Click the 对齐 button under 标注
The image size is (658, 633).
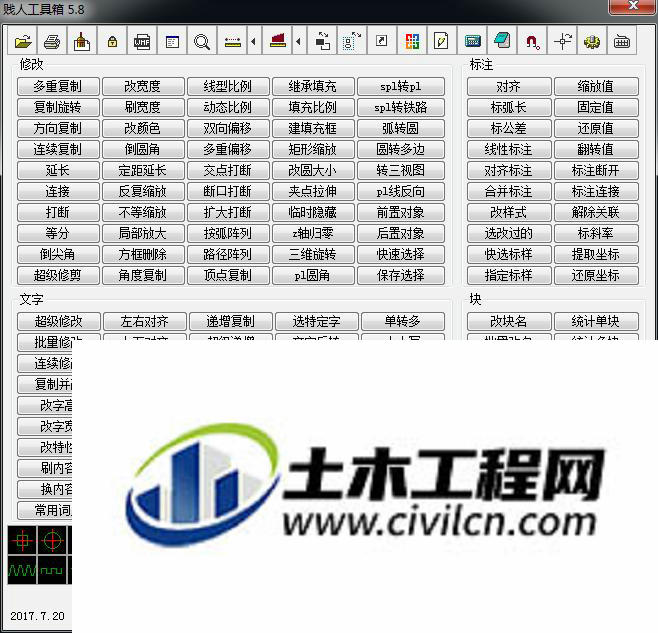pos(509,86)
